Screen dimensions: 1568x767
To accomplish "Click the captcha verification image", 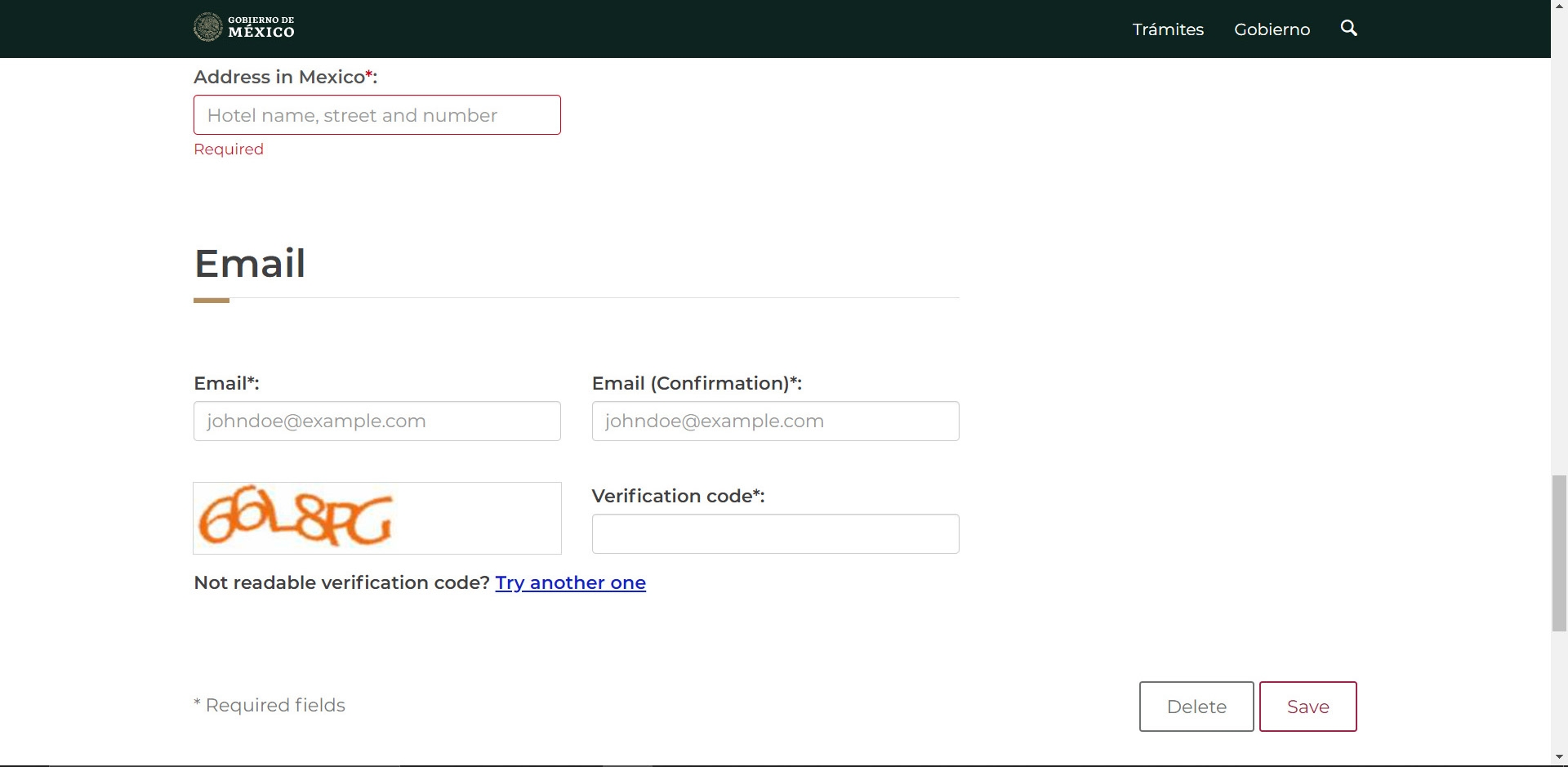I will tap(376, 518).
